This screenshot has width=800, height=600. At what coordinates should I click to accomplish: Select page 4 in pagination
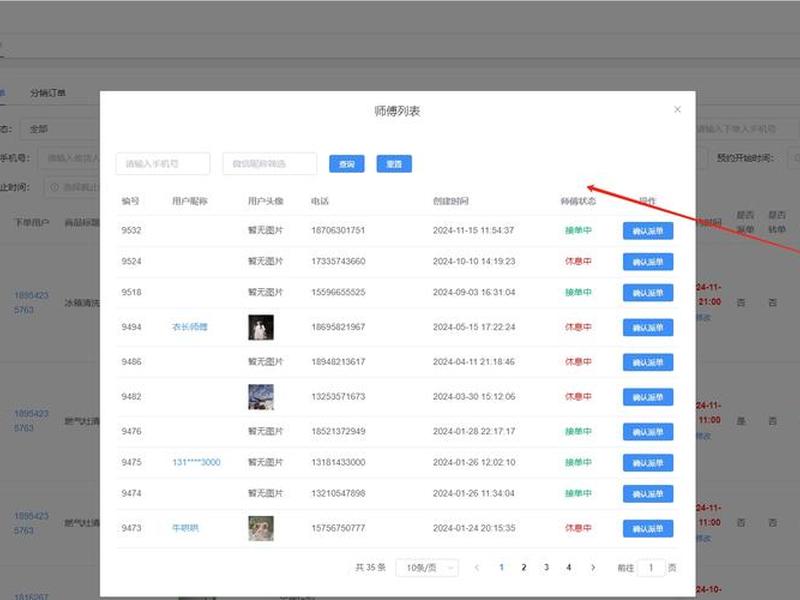568,567
